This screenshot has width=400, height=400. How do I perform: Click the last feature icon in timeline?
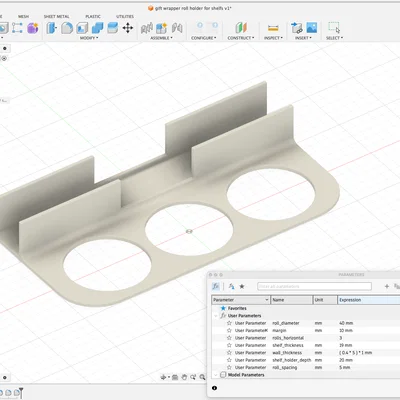point(16,393)
